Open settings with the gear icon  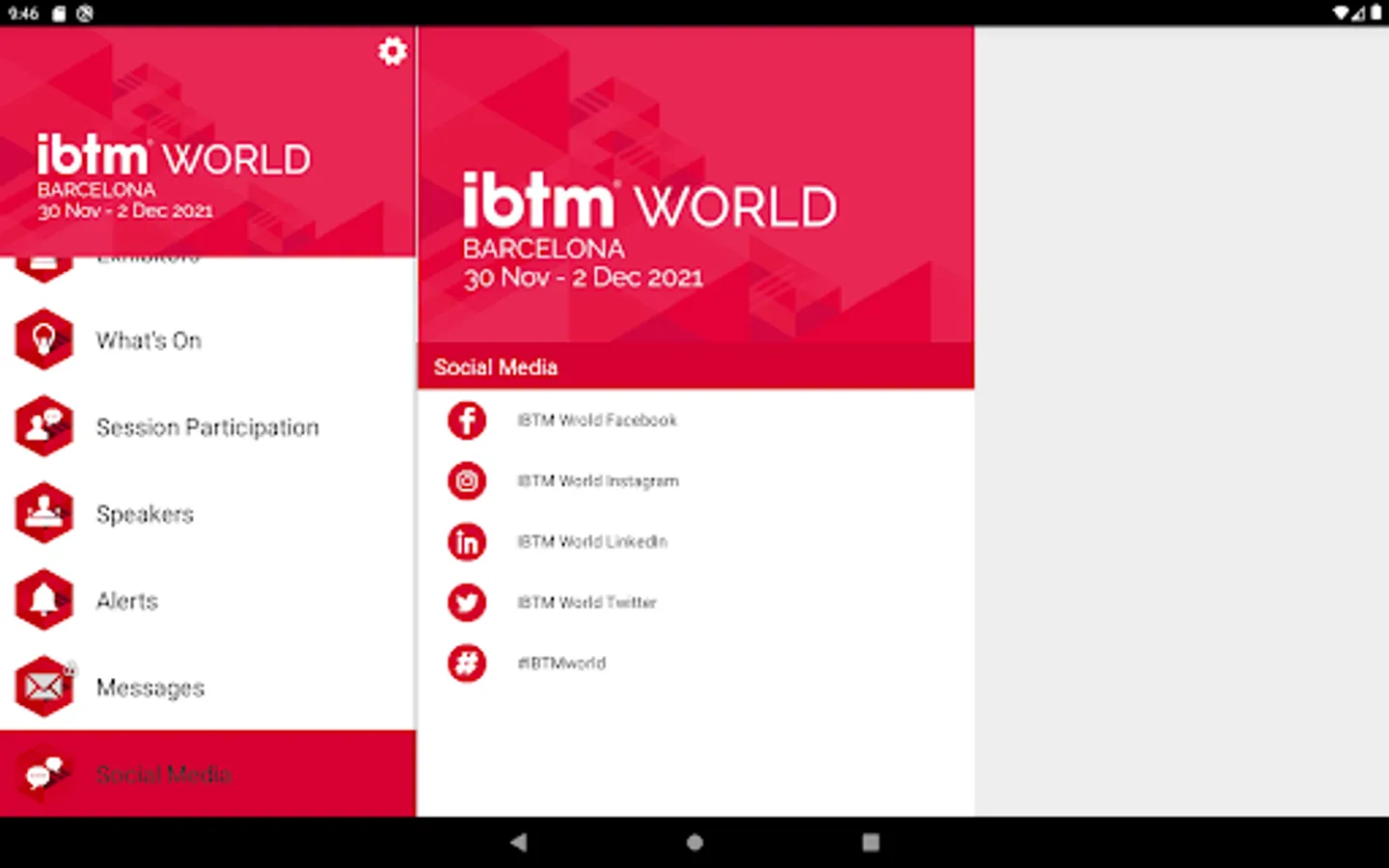pyautogui.click(x=392, y=51)
